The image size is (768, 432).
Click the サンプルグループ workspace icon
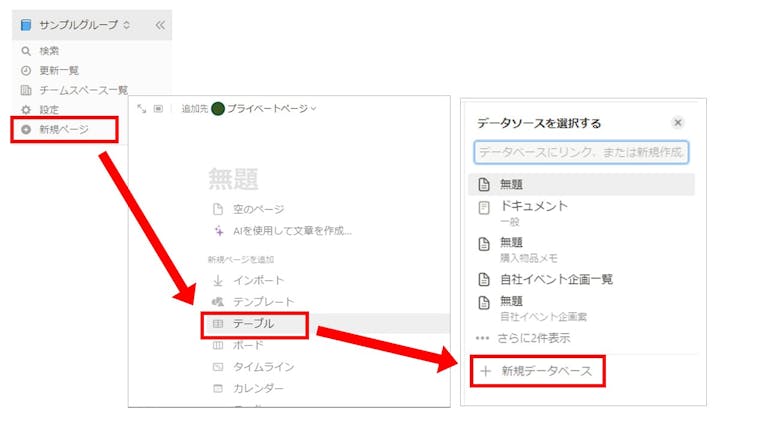(26, 24)
